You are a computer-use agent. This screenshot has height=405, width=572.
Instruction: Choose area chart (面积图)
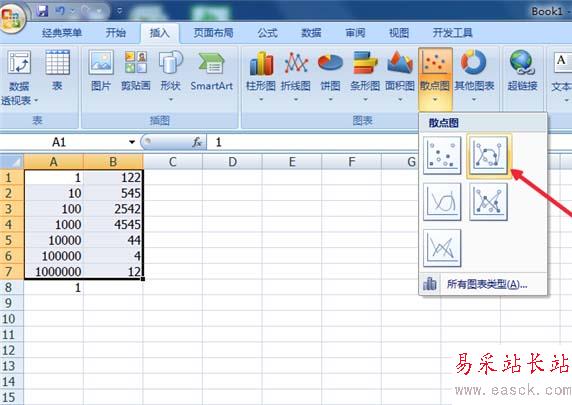(400, 76)
